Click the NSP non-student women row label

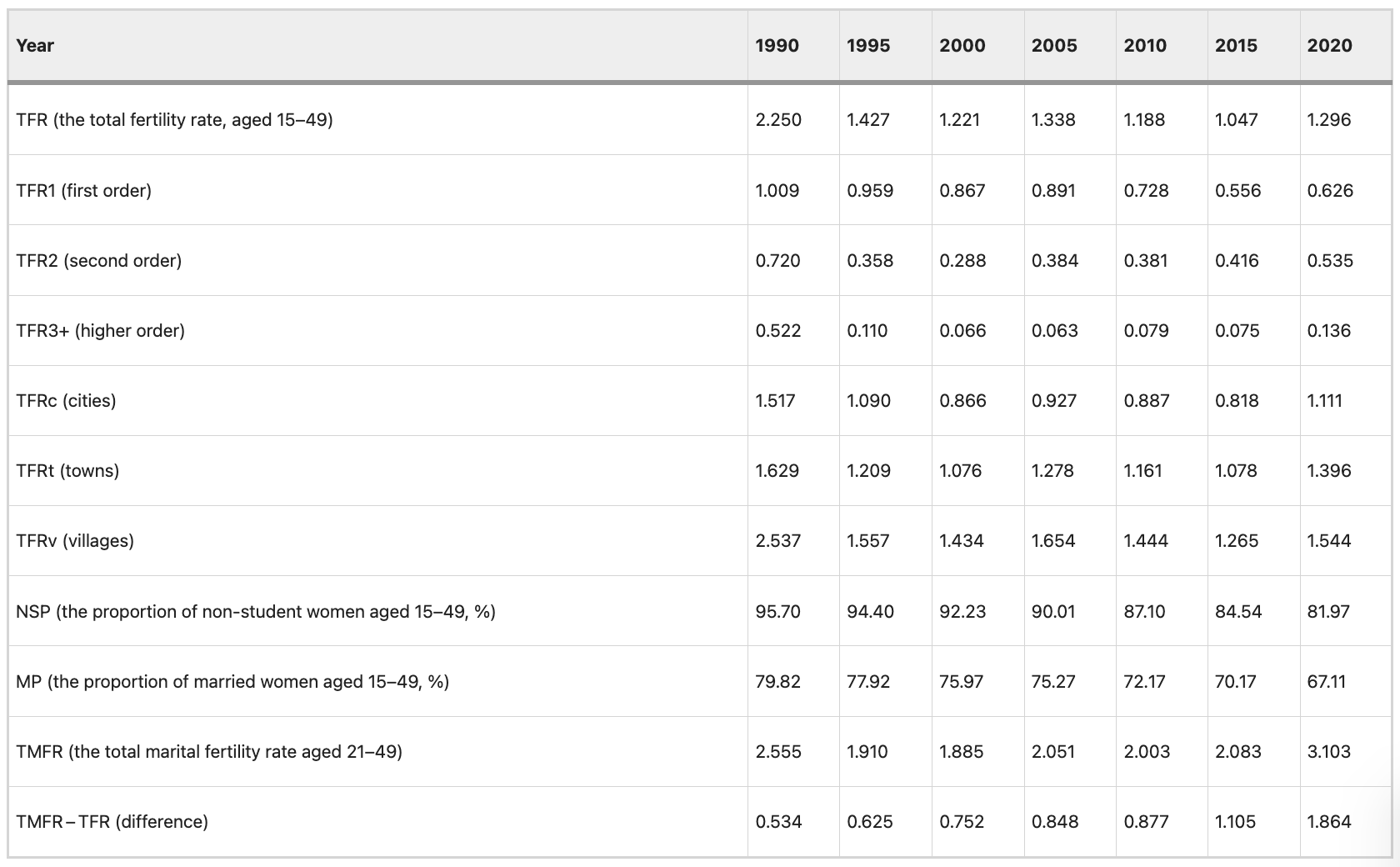coord(256,612)
